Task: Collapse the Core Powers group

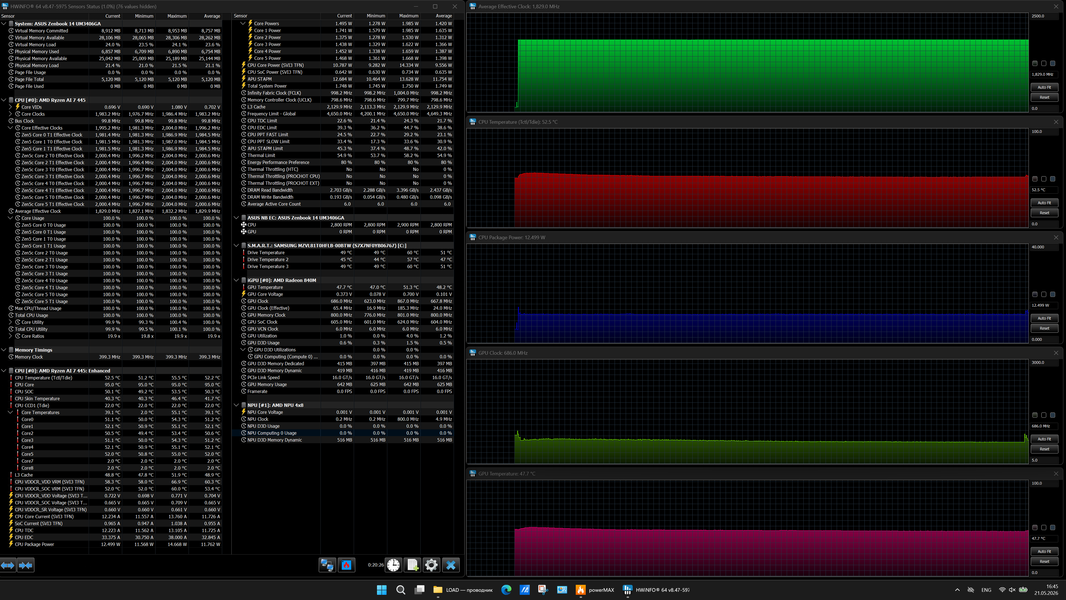Action: click(x=243, y=24)
